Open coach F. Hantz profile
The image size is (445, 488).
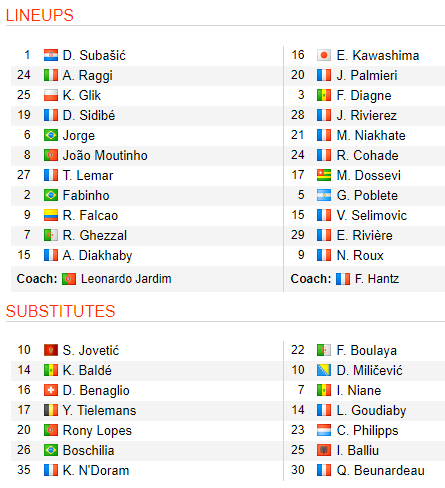click(x=377, y=279)
